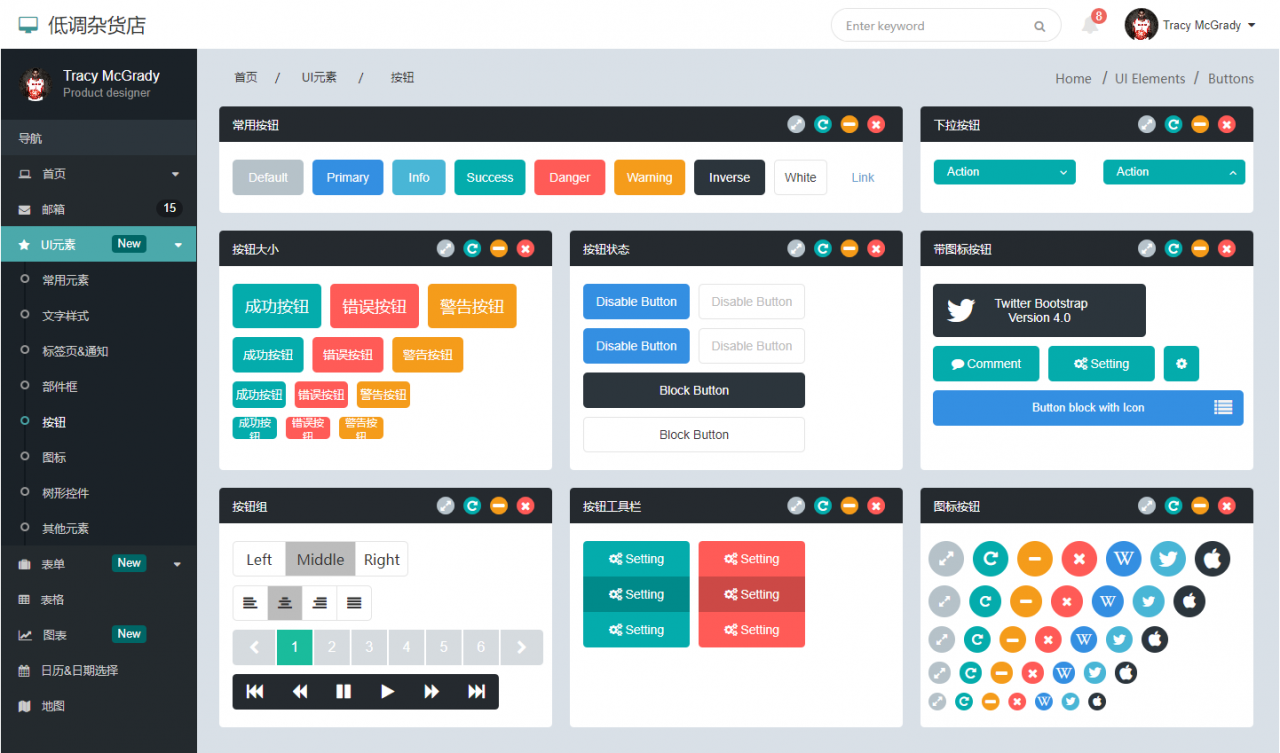Select the Right button group option

(382, 559)
